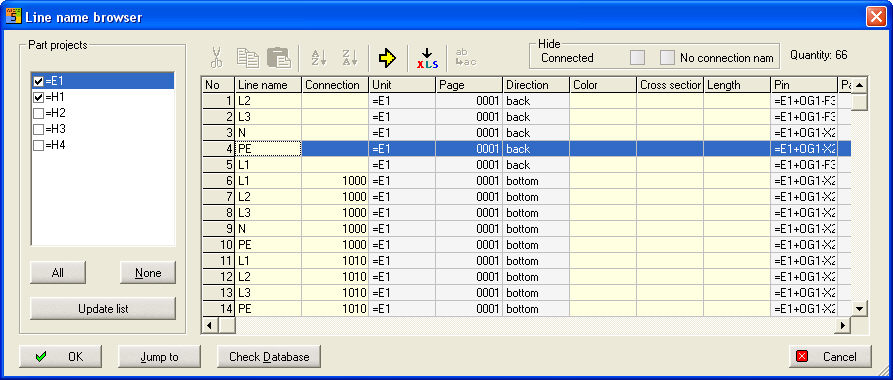Screen dimensions: 893x380
Task: Click the Unit =E1 cell in row 8
Action: coord(402,213)
